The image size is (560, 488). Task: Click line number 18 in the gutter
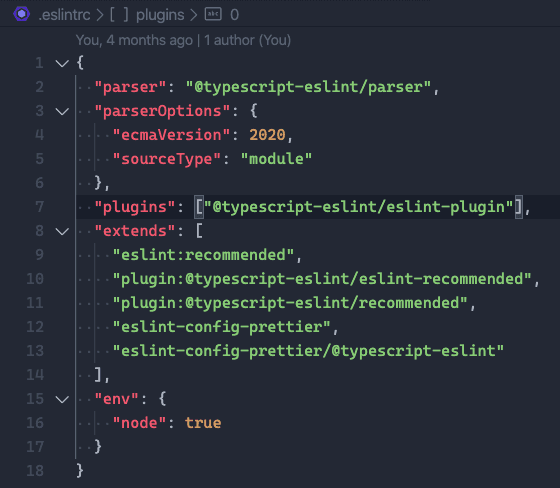(35, 471)
